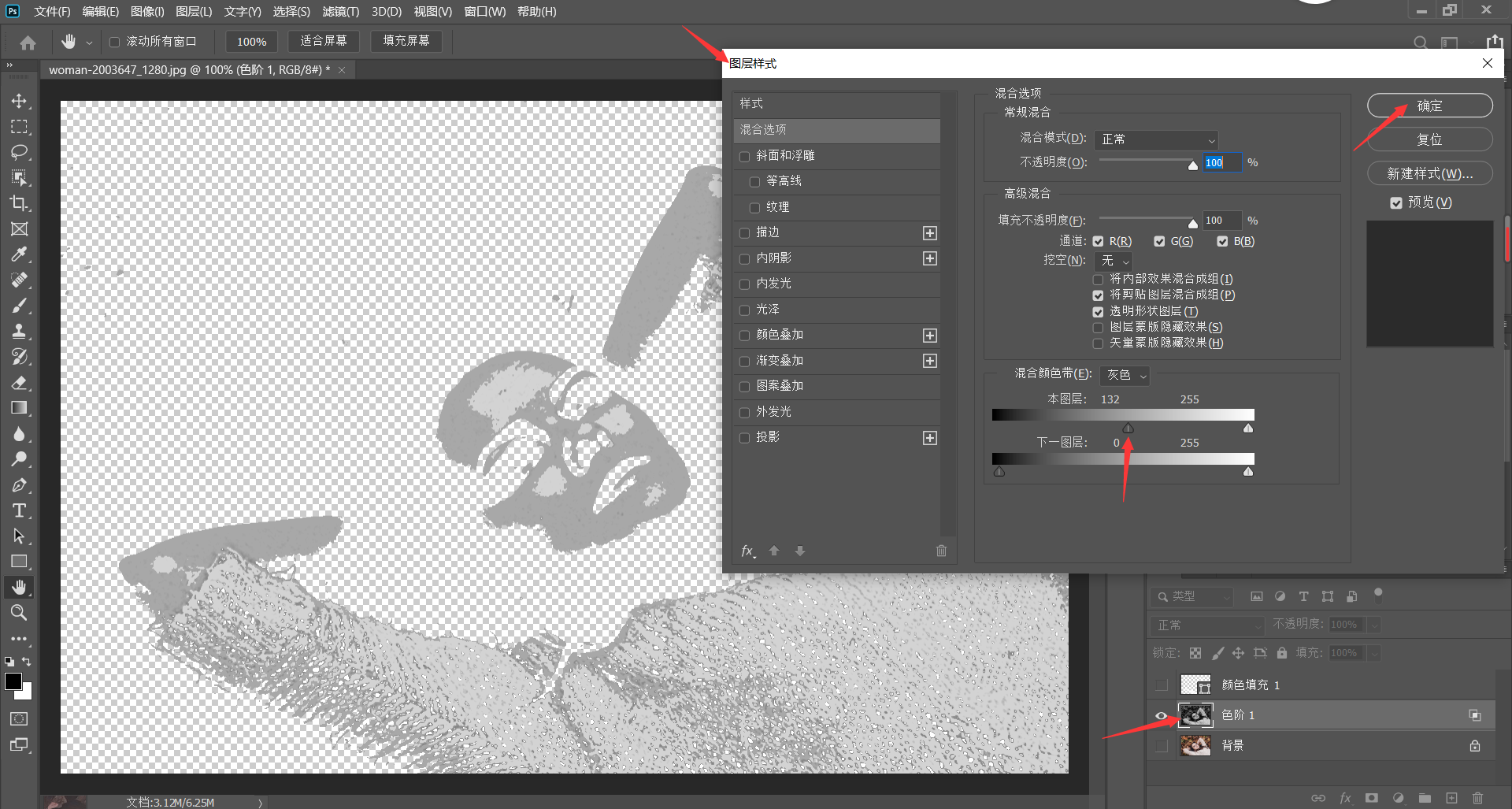Viewport: 1512px width, 809px height.
Task: Click the 填充屏幕 button
Action: [x=406, y=41]
